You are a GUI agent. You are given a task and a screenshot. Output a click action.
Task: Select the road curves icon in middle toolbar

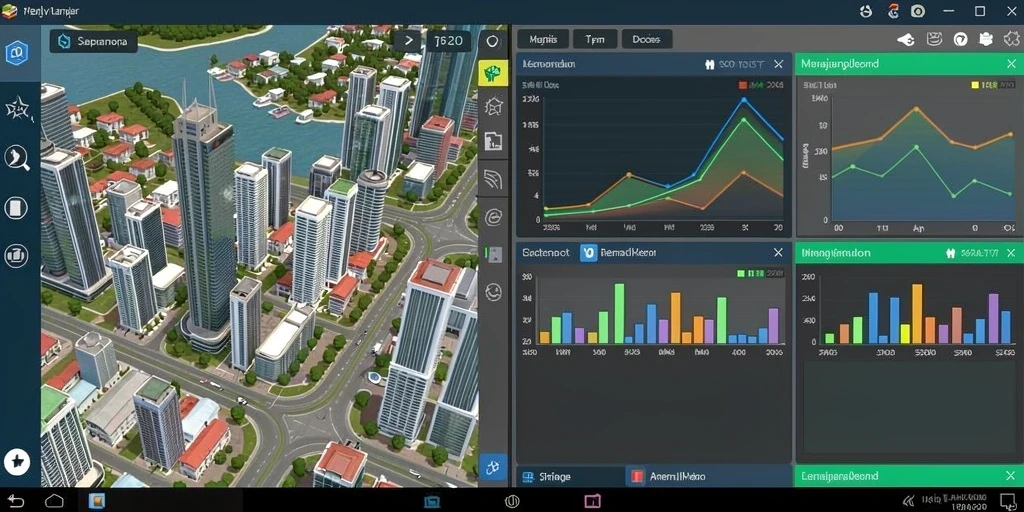coord(493,178)
